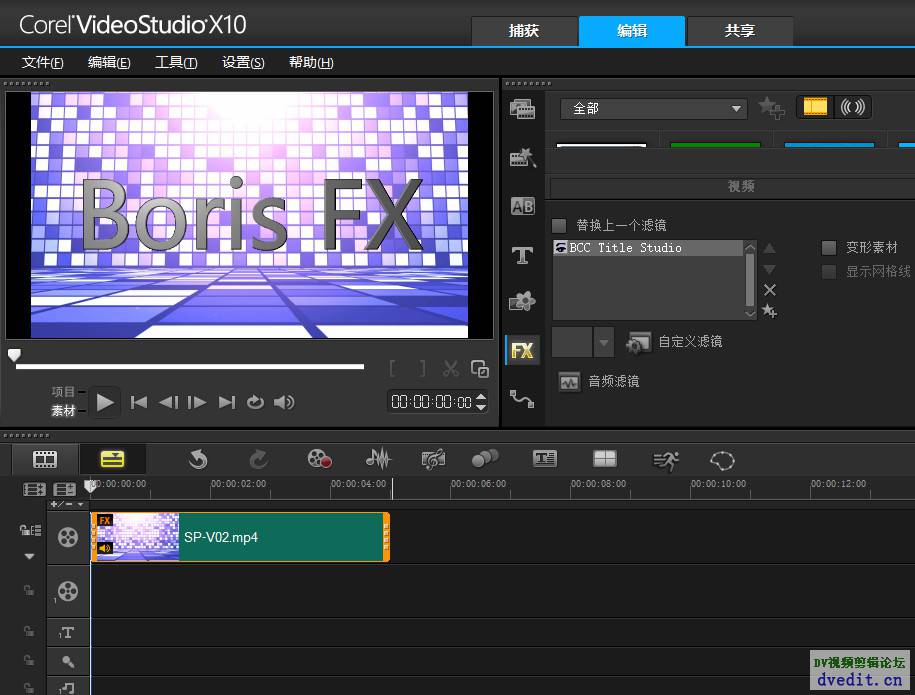915x695 pixels.
Task: Step to next frame
Action: (197, 402)
